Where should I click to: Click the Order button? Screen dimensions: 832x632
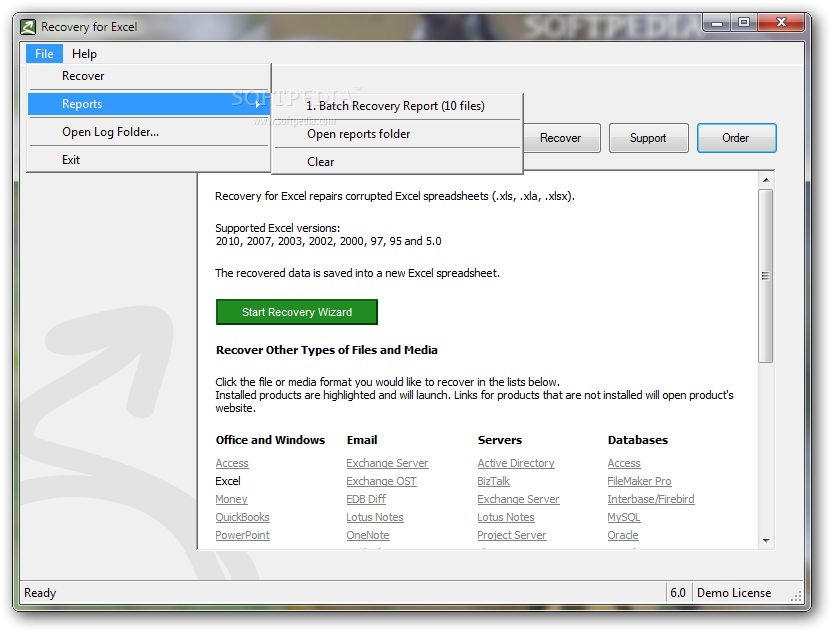coord(736,138)
